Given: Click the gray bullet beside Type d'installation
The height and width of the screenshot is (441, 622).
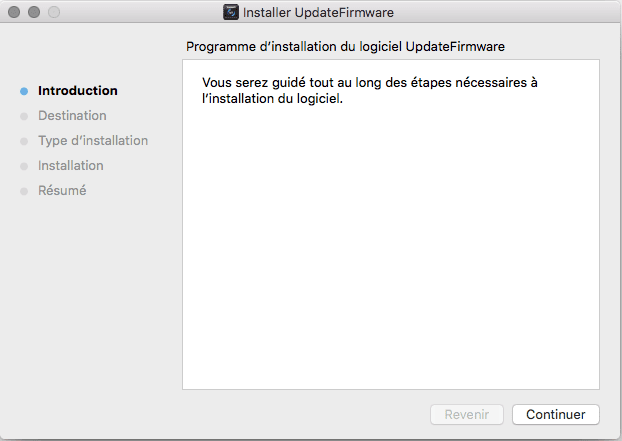Looking at the screenshot, I should click(24, 141).
